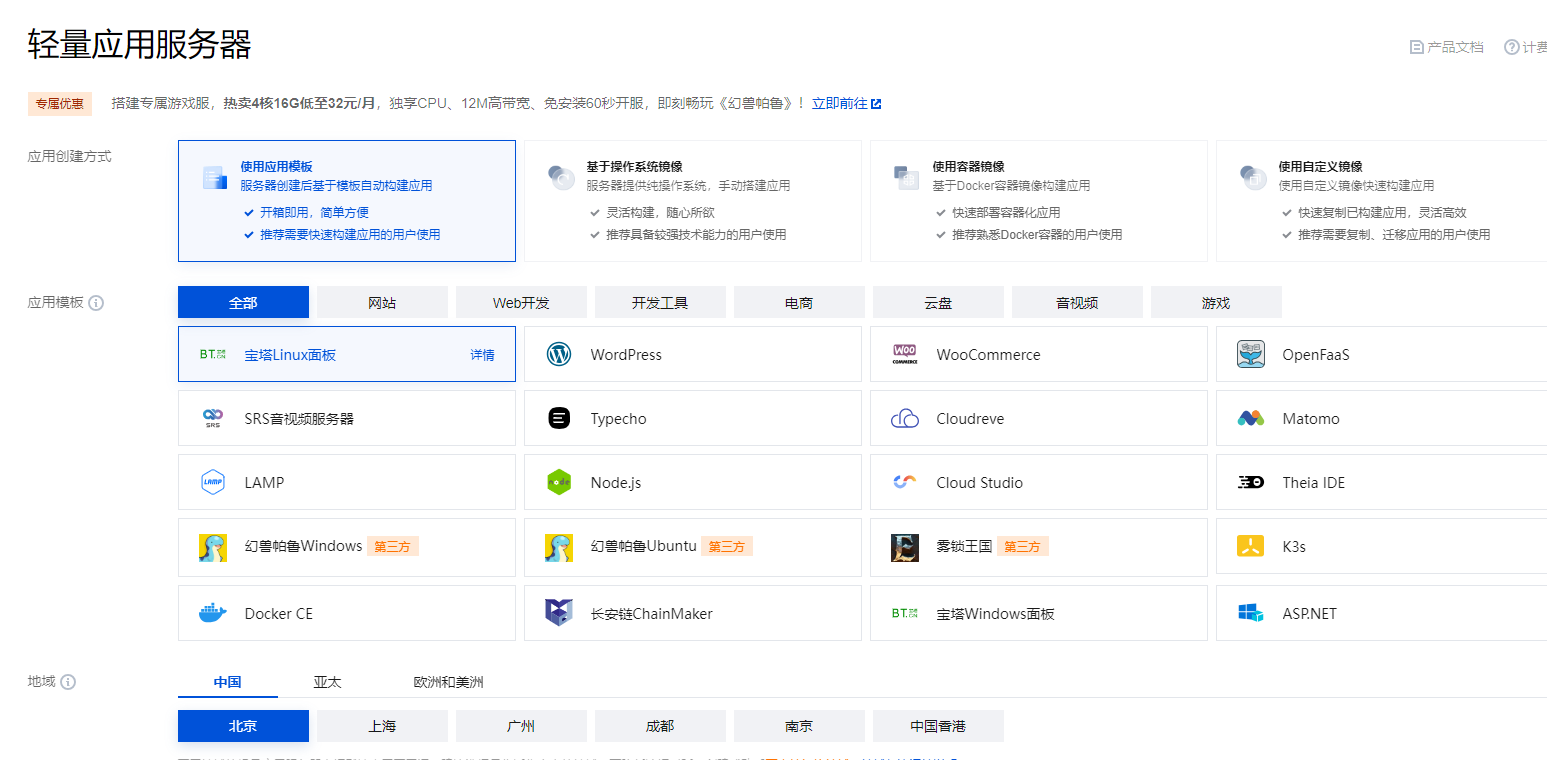The height and width of the screenshot is (760, 1547).
Task: Filter templates by 开发工具 category
Action: 660,302
